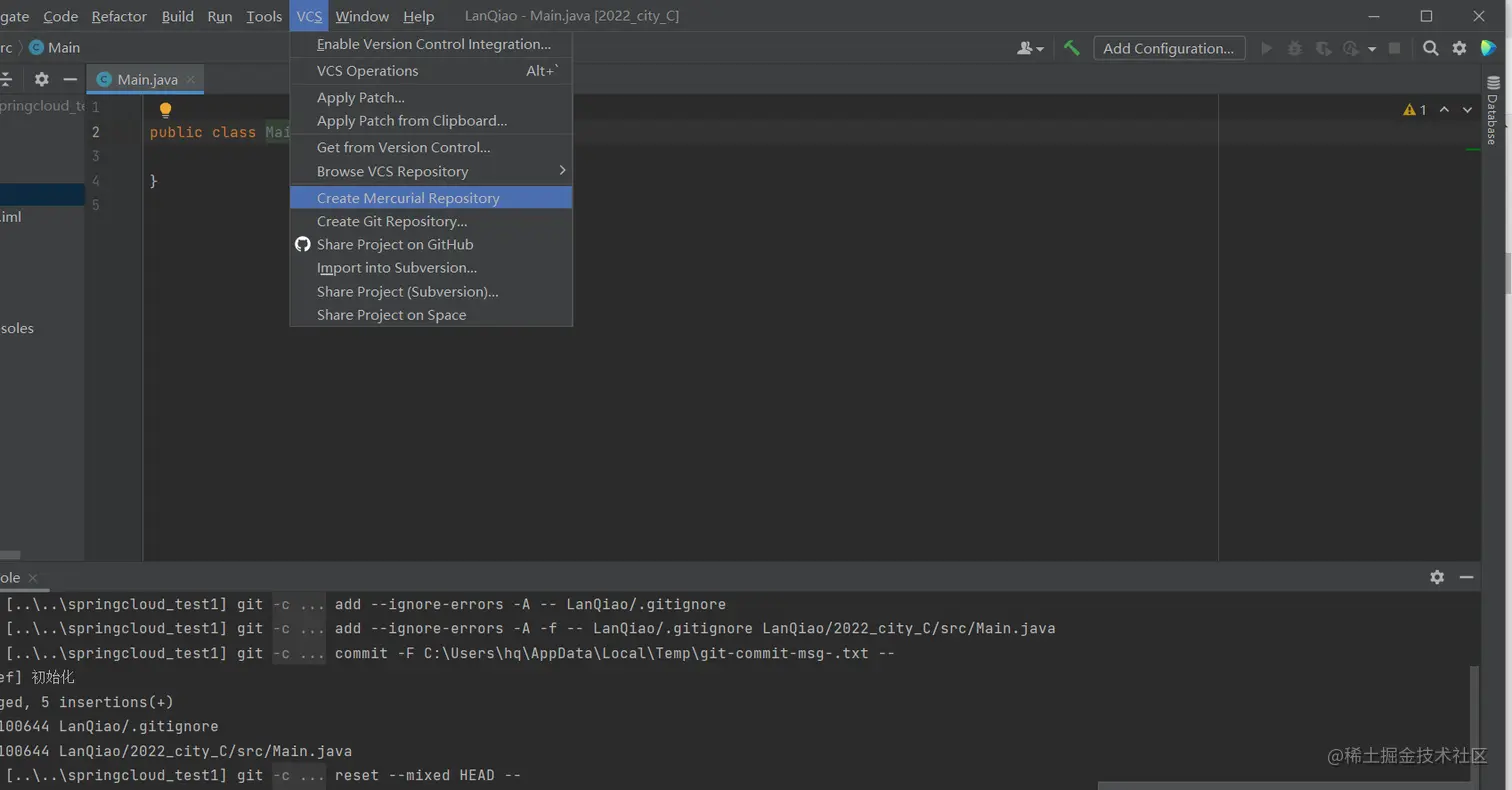
Task: Click the green Build Project hammer icon
Action: click(1072, 48)
